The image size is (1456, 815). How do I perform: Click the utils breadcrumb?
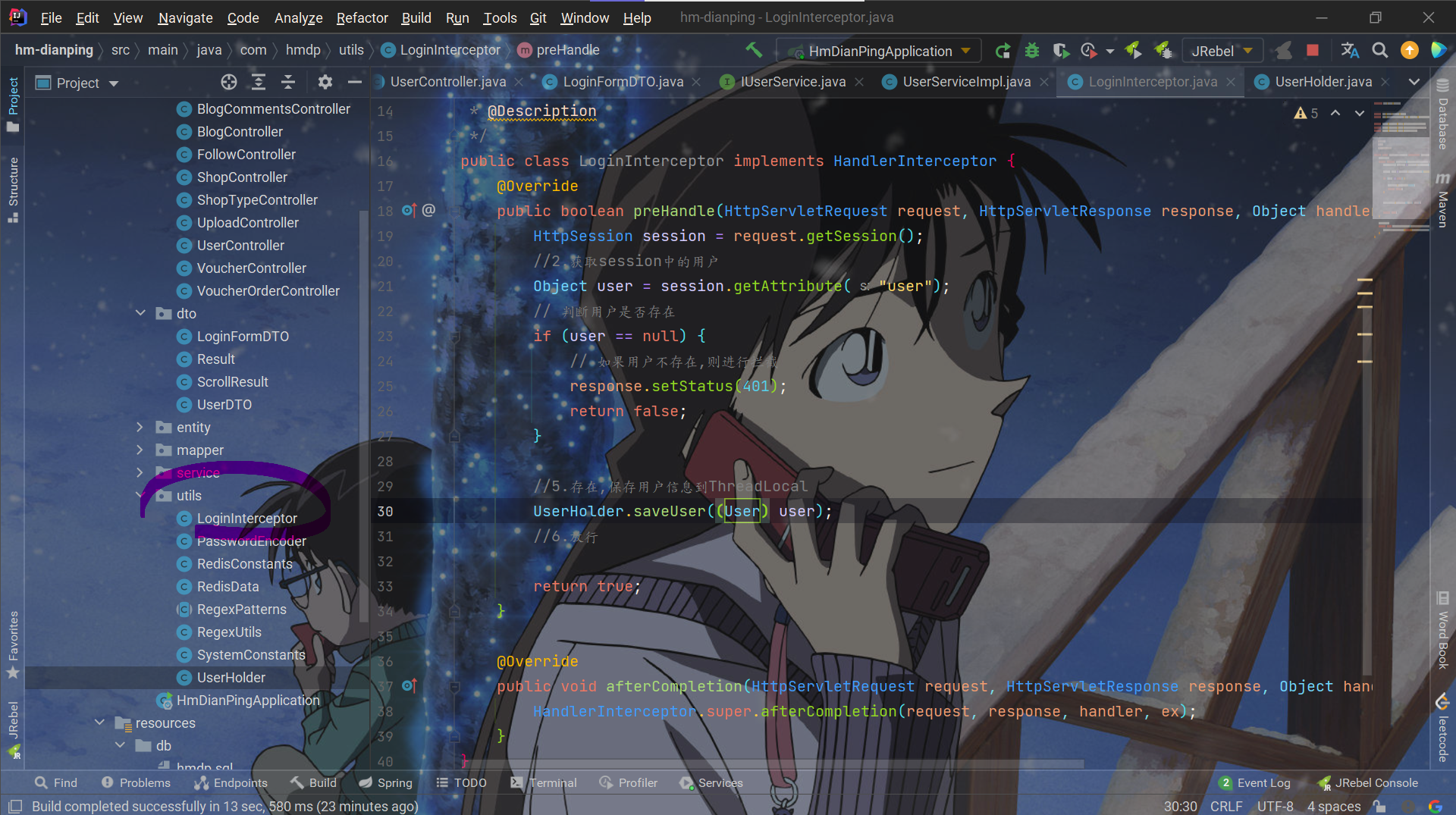[x=351, y=50]
